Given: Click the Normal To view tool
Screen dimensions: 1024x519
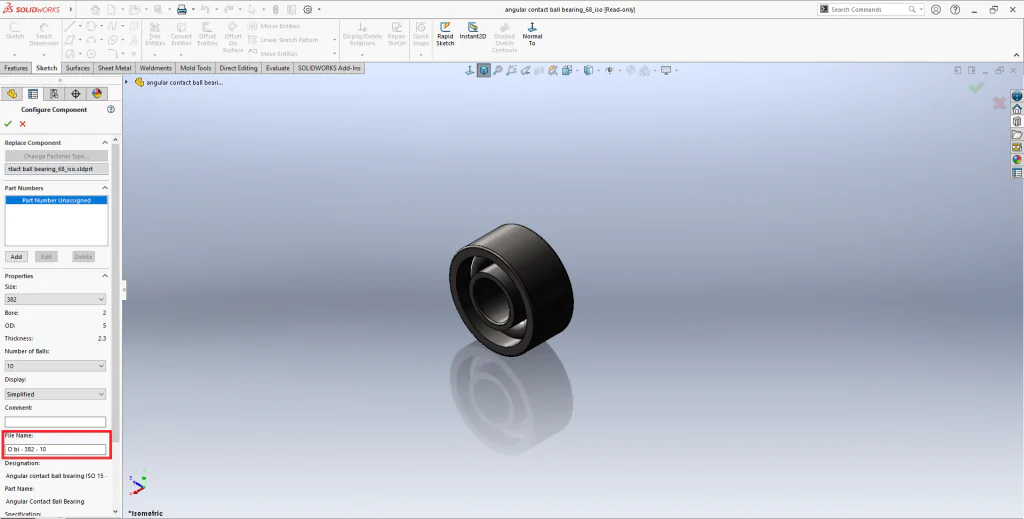Looking at the screenshot, I should pos(532,35).
